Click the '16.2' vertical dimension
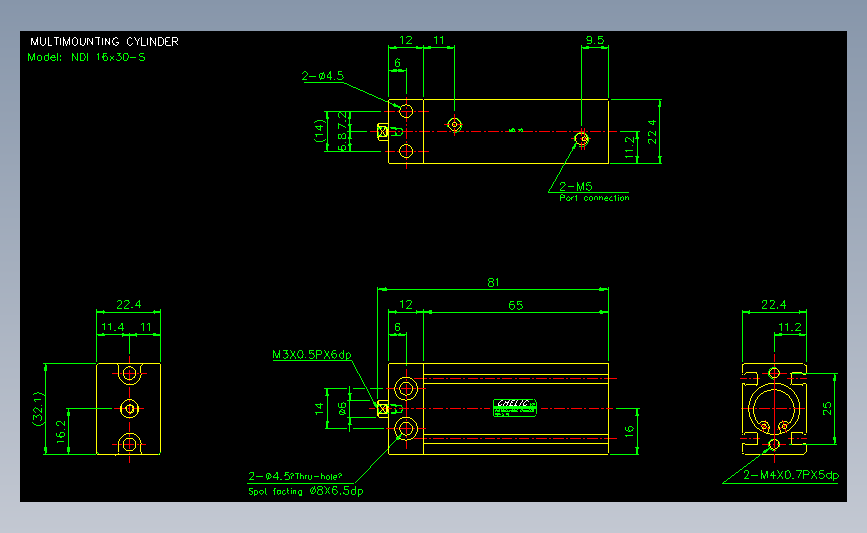 [x=61, y=430]
